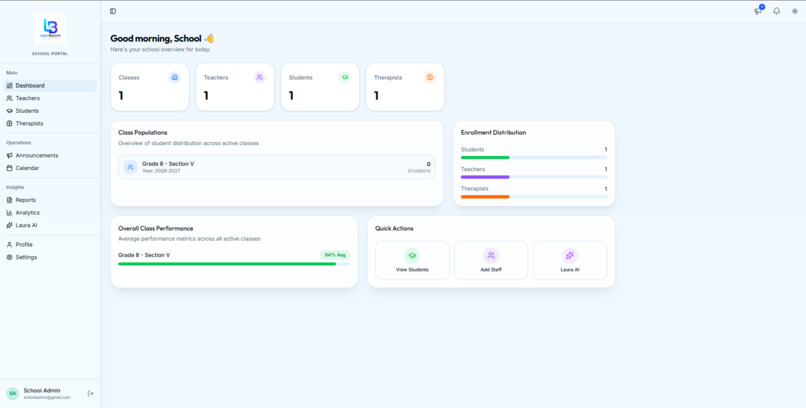806x408 pixels.
Task: Open Teachers in the sidebar
Action: coord(50,98)
